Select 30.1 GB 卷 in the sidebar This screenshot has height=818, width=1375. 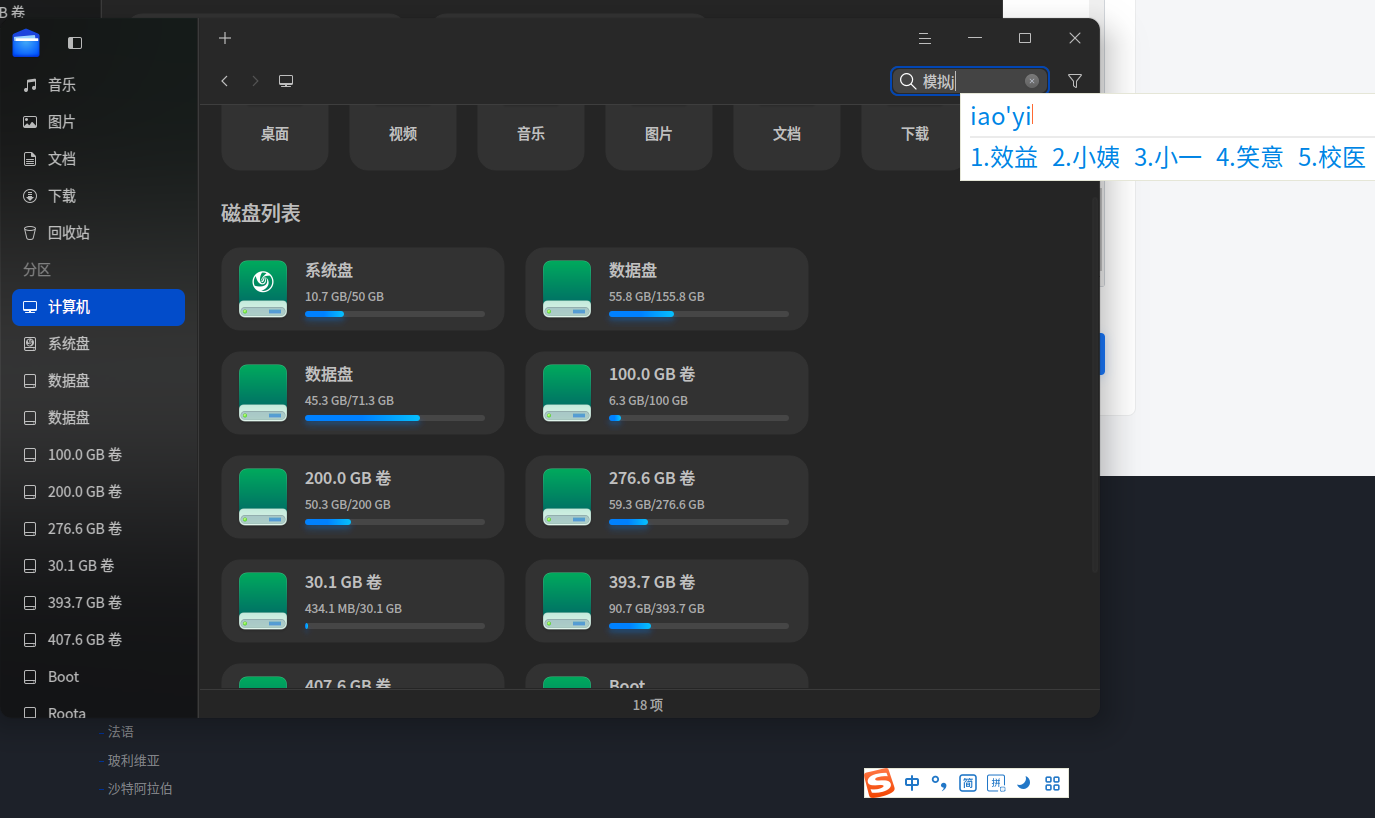coord(99,566)
